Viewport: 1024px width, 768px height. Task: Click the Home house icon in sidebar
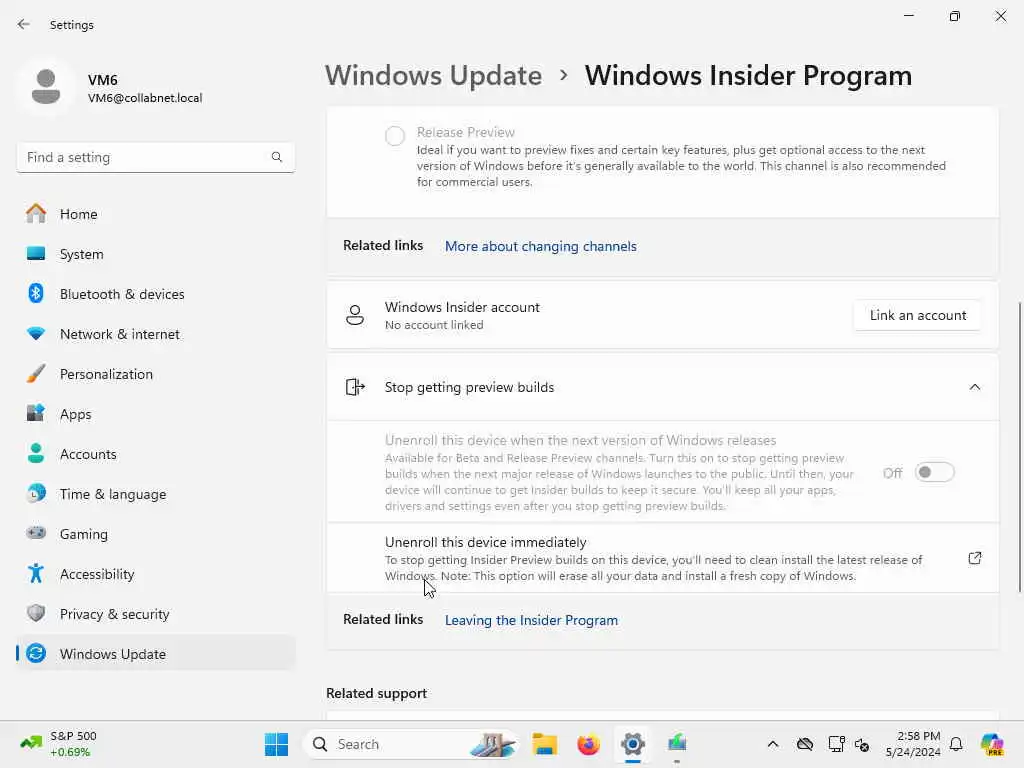point(36,214)
